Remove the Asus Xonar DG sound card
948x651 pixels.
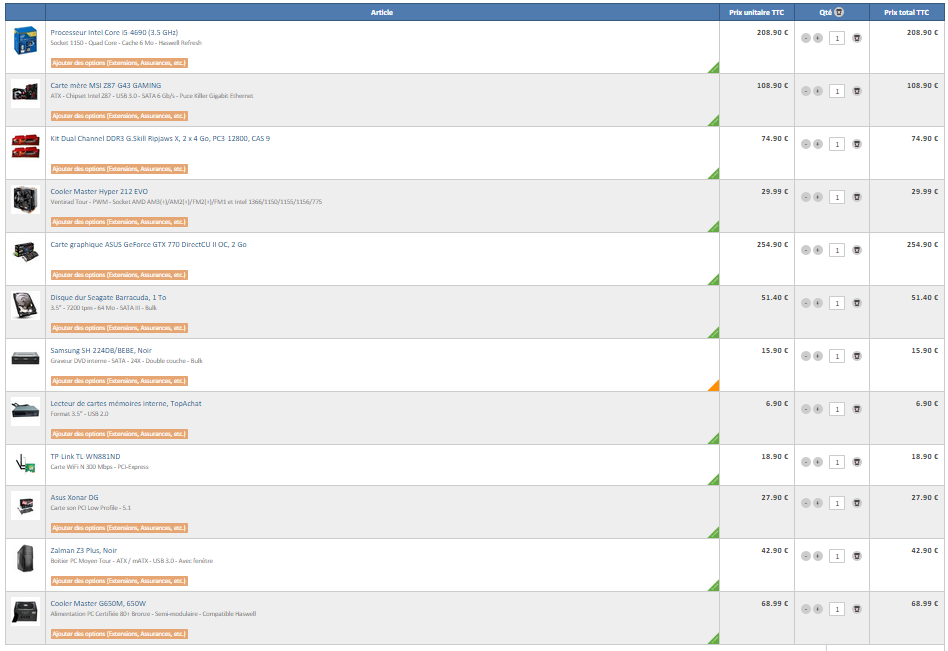pos(857,503)
